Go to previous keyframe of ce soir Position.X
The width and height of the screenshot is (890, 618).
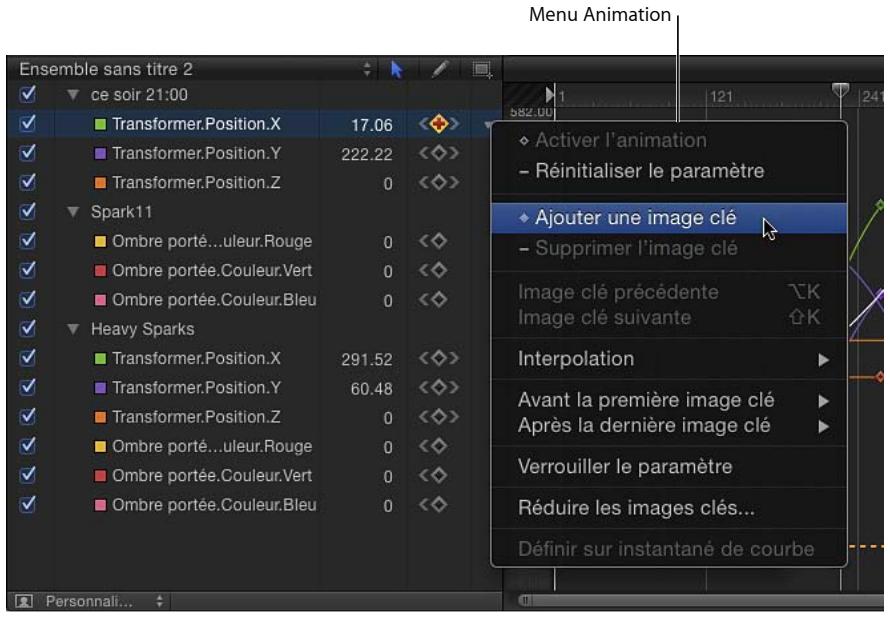pyautogui.click(x=423, y=124)
